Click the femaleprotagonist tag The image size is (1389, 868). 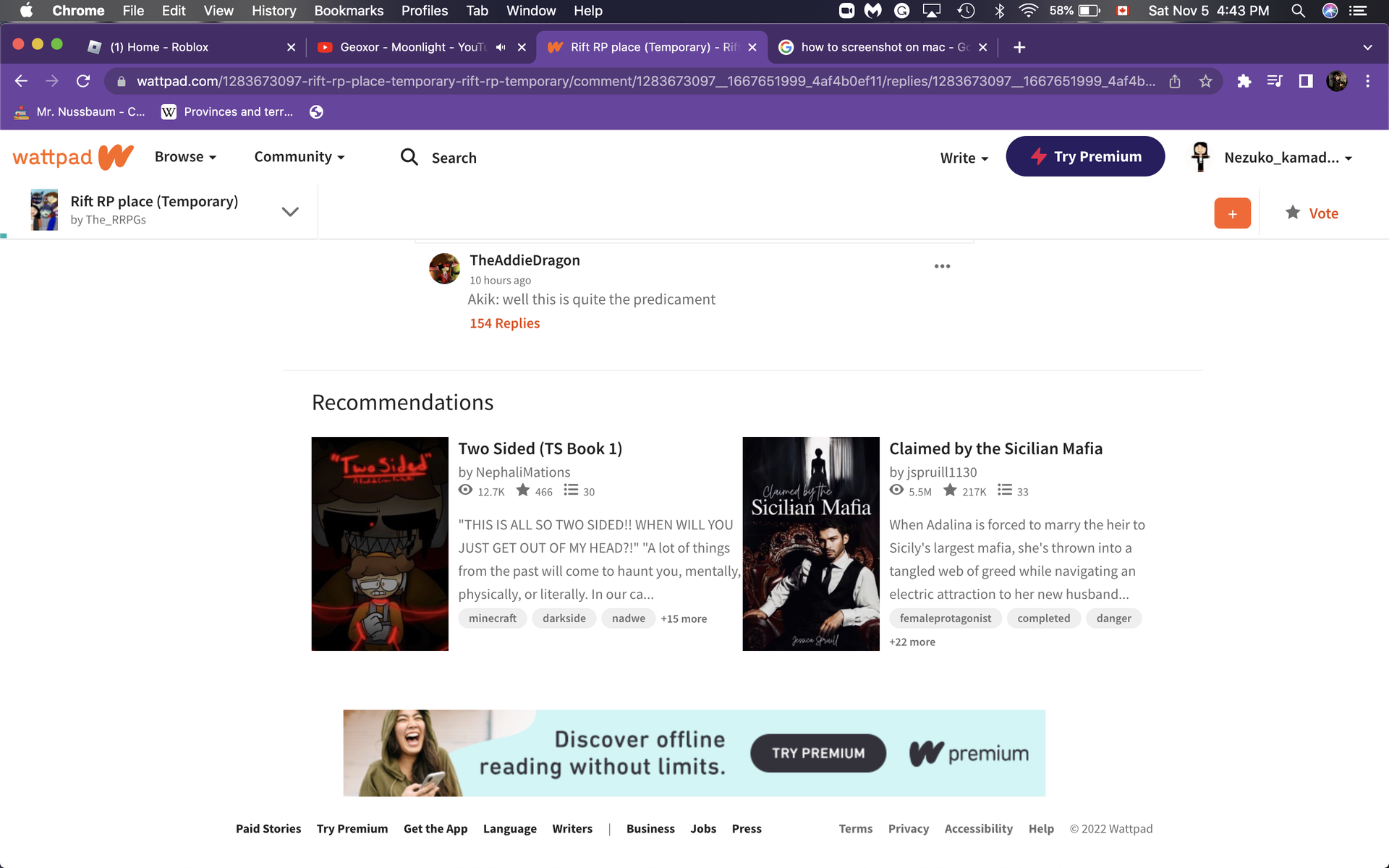point(946,618)
